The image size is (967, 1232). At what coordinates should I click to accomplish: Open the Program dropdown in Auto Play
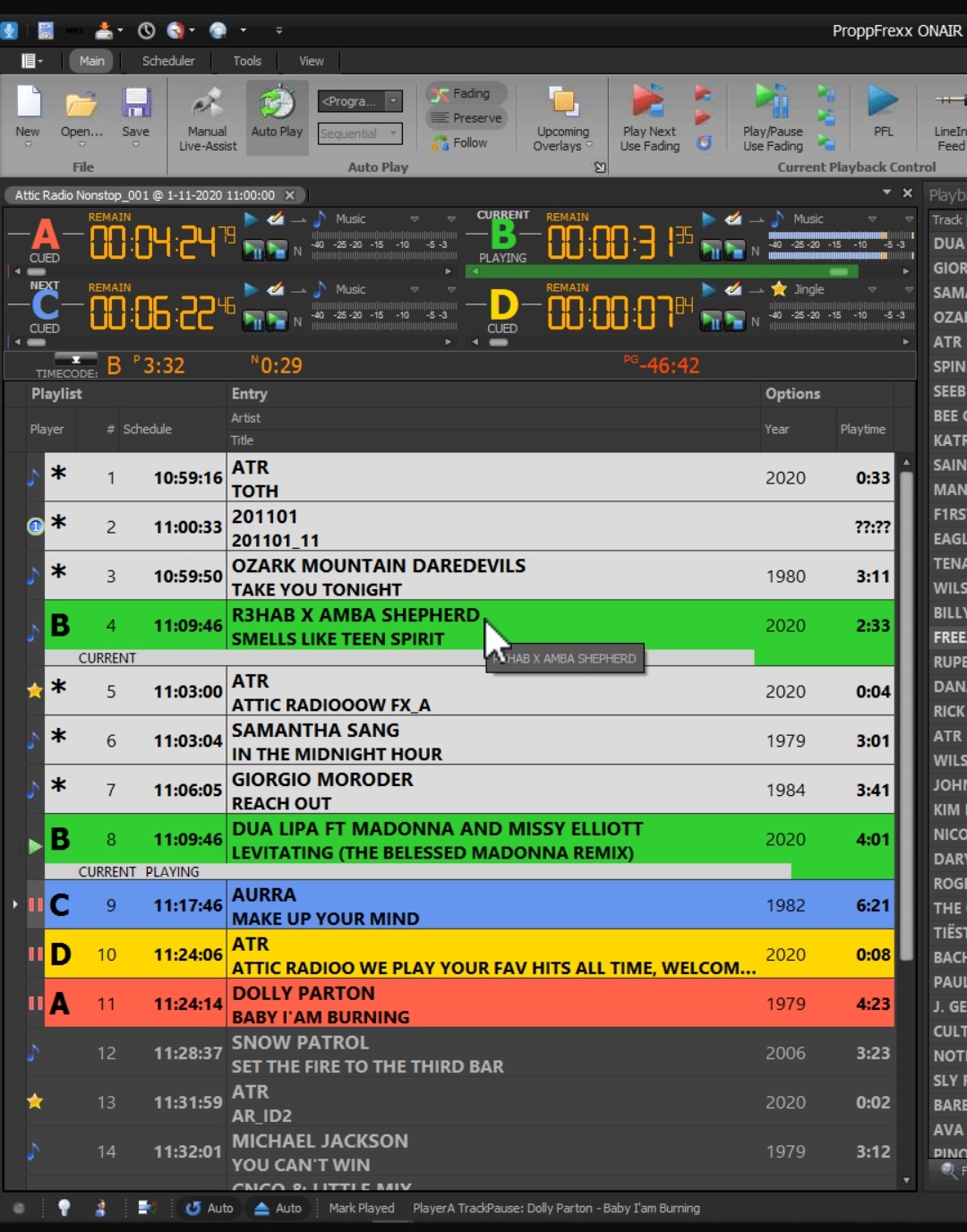[393, 101]
